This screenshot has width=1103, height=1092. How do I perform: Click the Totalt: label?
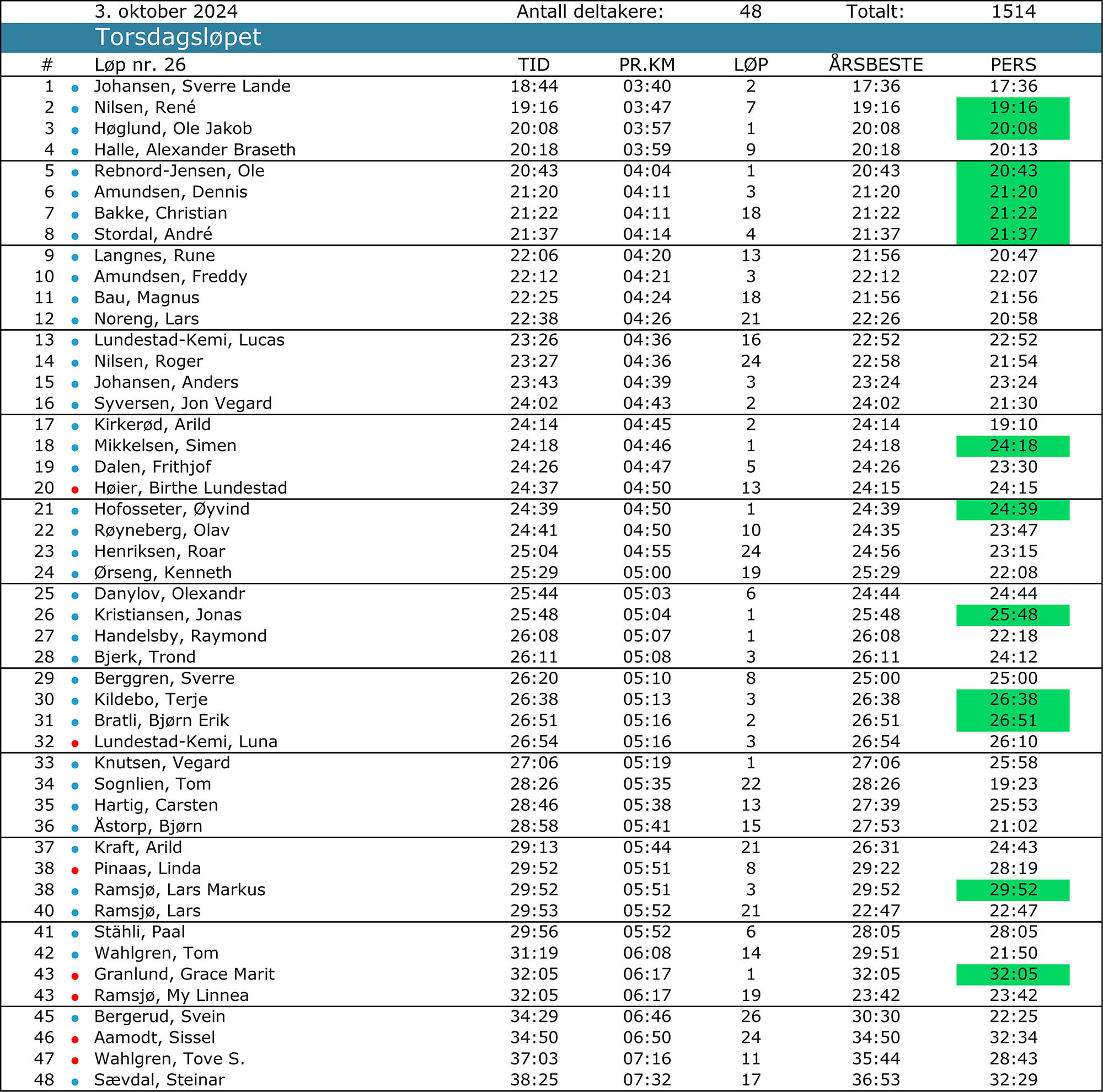pyautogui.click(x=875, y=12)
